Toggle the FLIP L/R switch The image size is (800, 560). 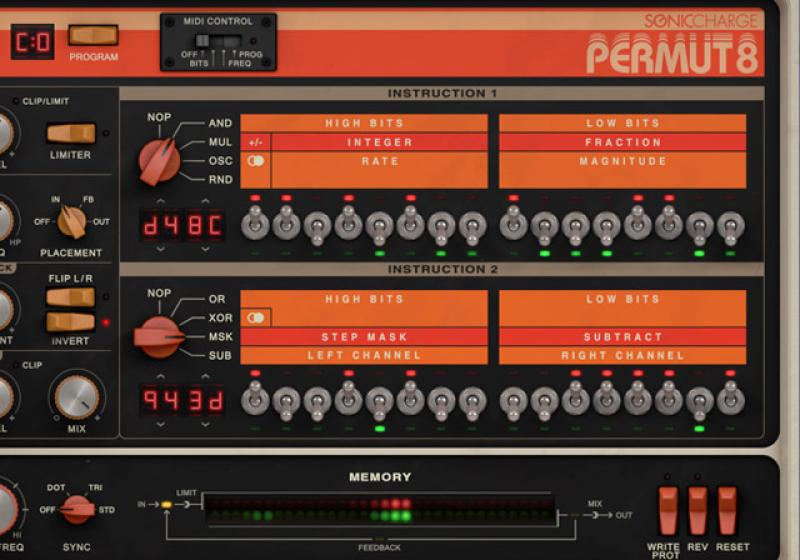point(70,297)
